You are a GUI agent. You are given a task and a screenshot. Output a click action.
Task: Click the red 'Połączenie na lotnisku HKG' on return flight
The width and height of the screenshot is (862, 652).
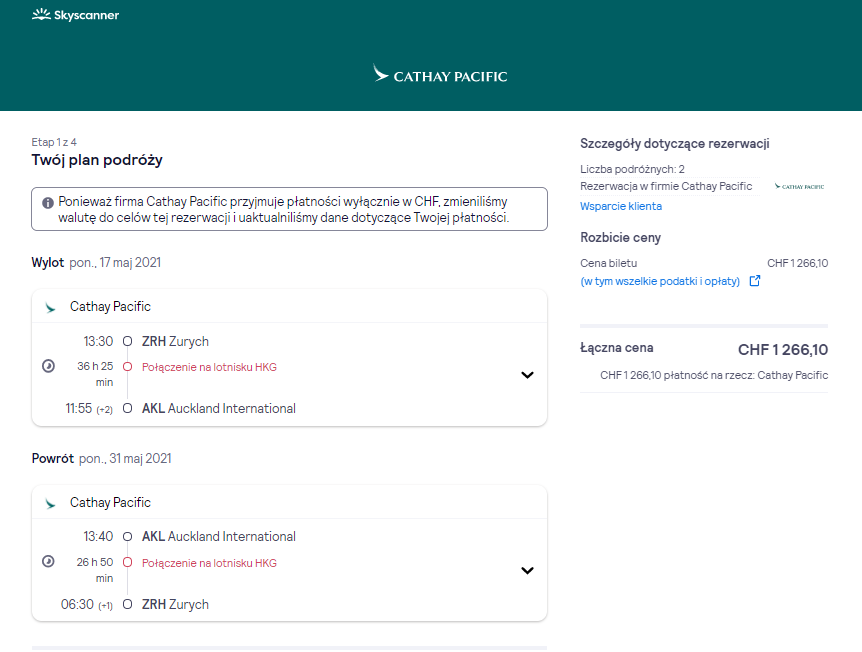coord(209,563)
